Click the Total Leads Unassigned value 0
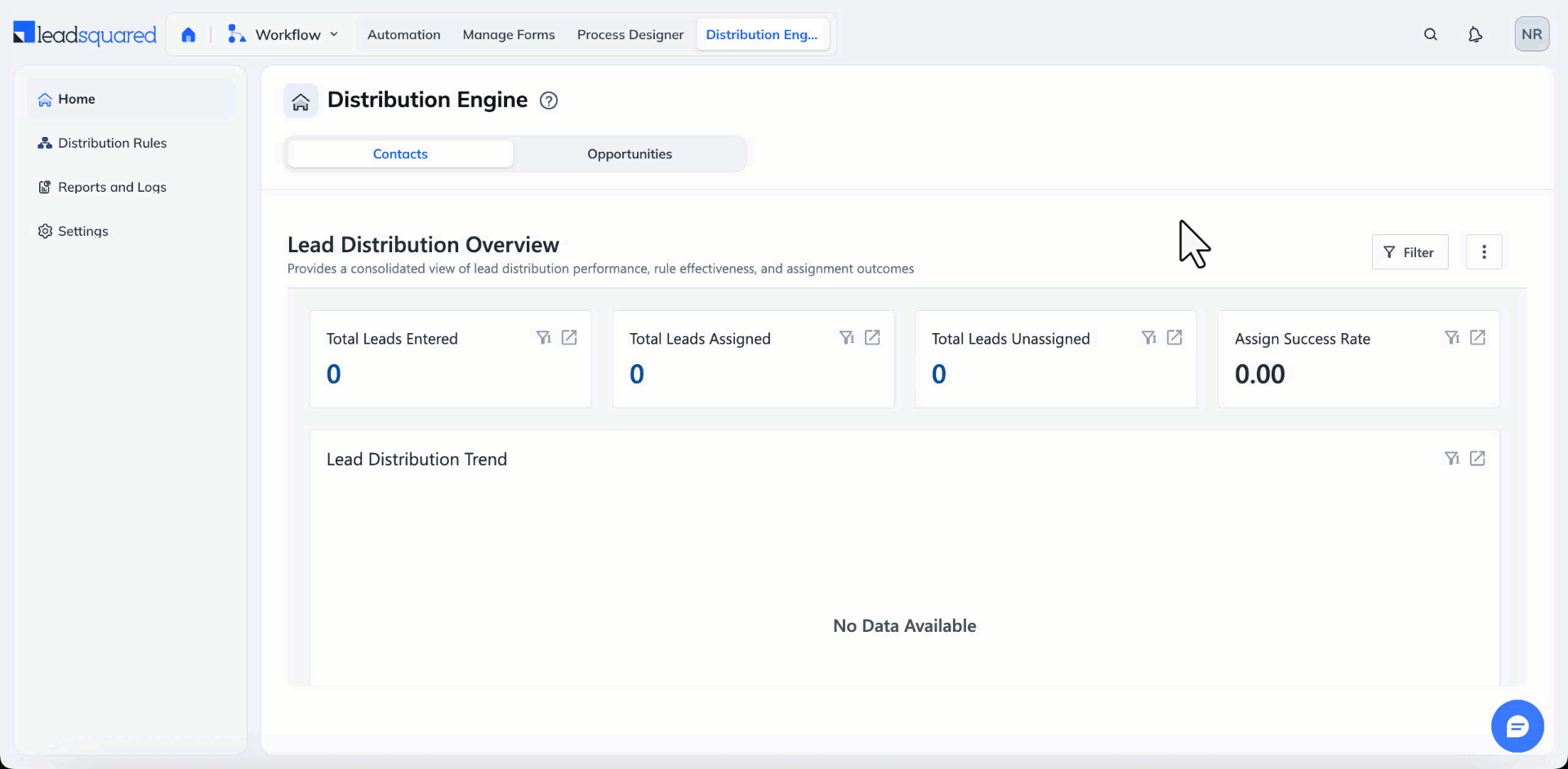Image resolution: width=1568 pixels, height=769 pixels. [x=939, y=374]
